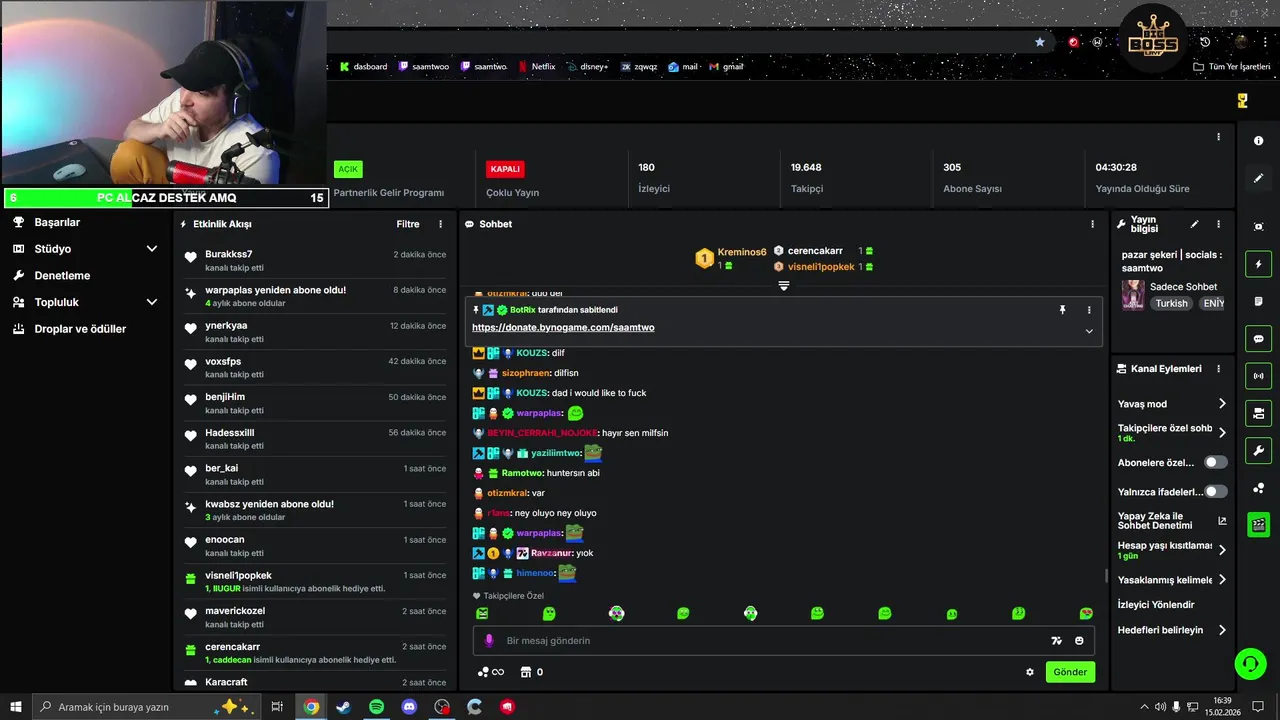Click the Windows Start button
1280x720 pixels.
tap(15, 707)
